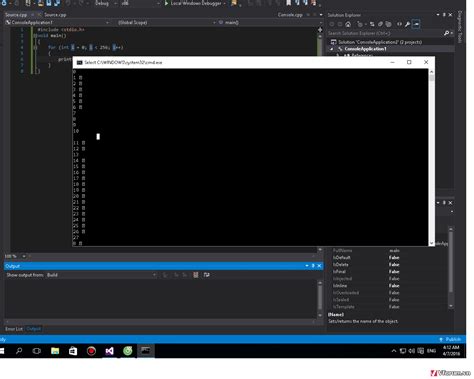Open Microsoft Store from the taskbar

pos(73,351)
